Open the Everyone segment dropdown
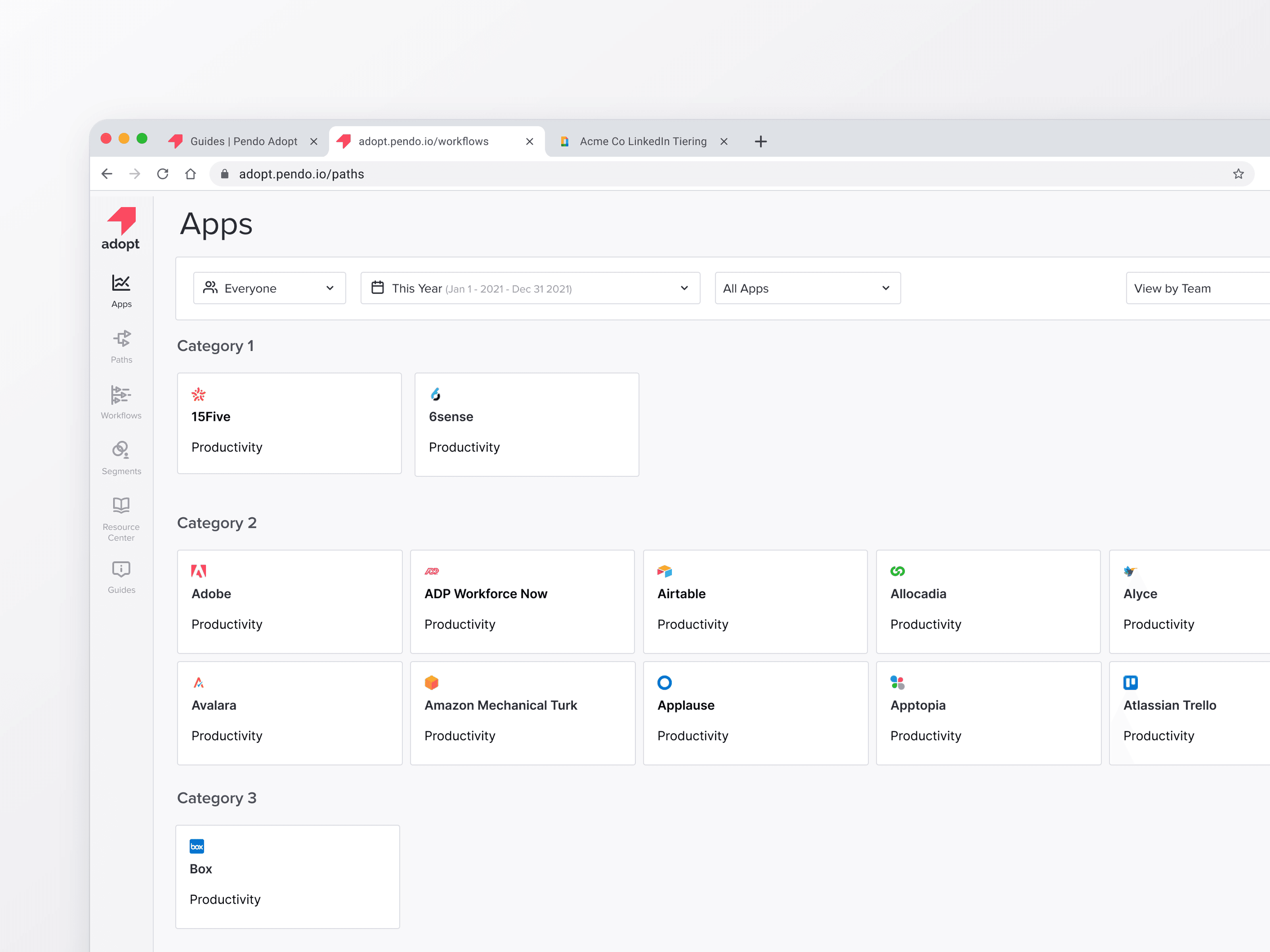Screen dimensions: 1270x952 click(270, 288)
